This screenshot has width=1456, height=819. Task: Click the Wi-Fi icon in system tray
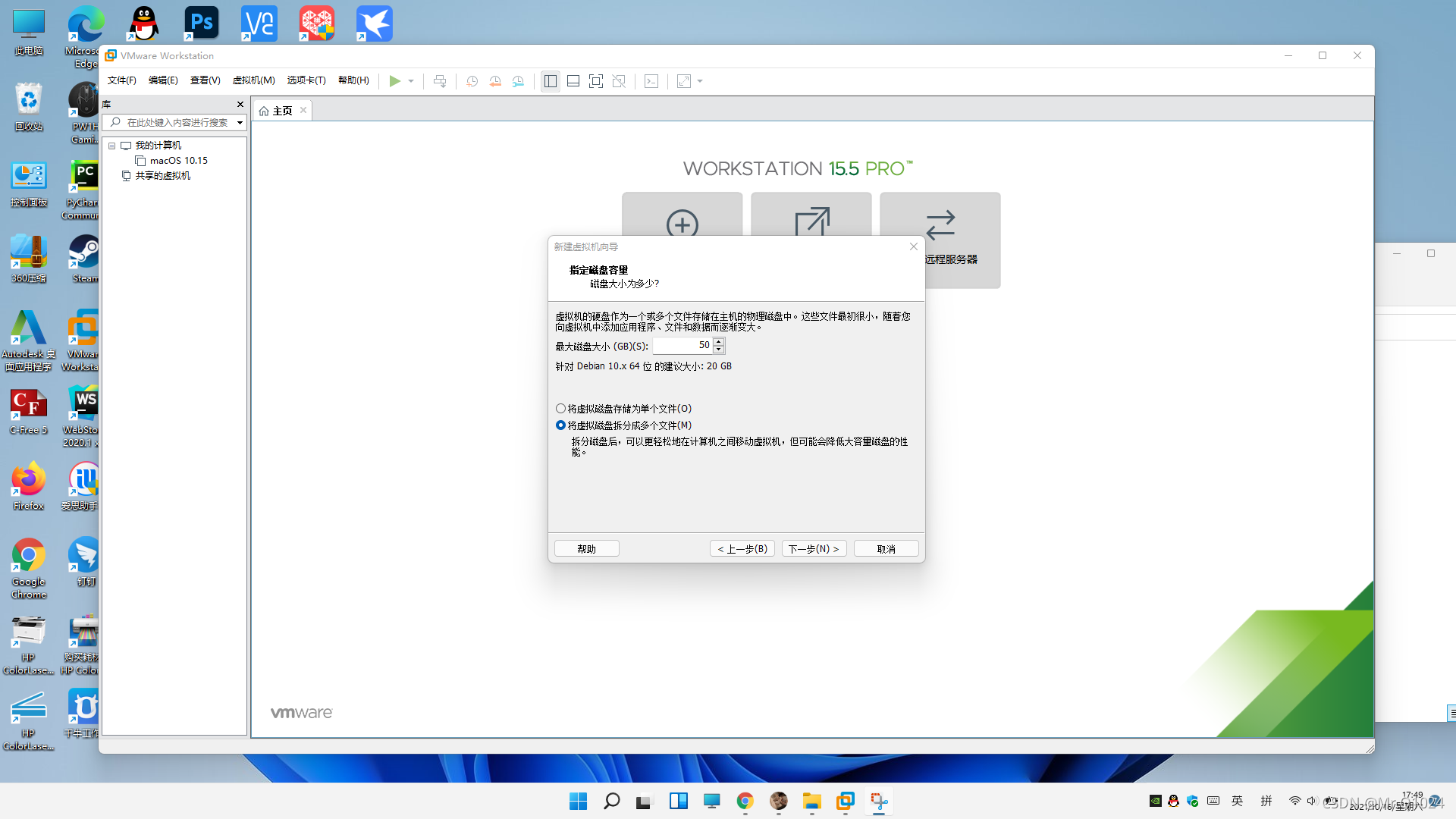point(1294,801)
